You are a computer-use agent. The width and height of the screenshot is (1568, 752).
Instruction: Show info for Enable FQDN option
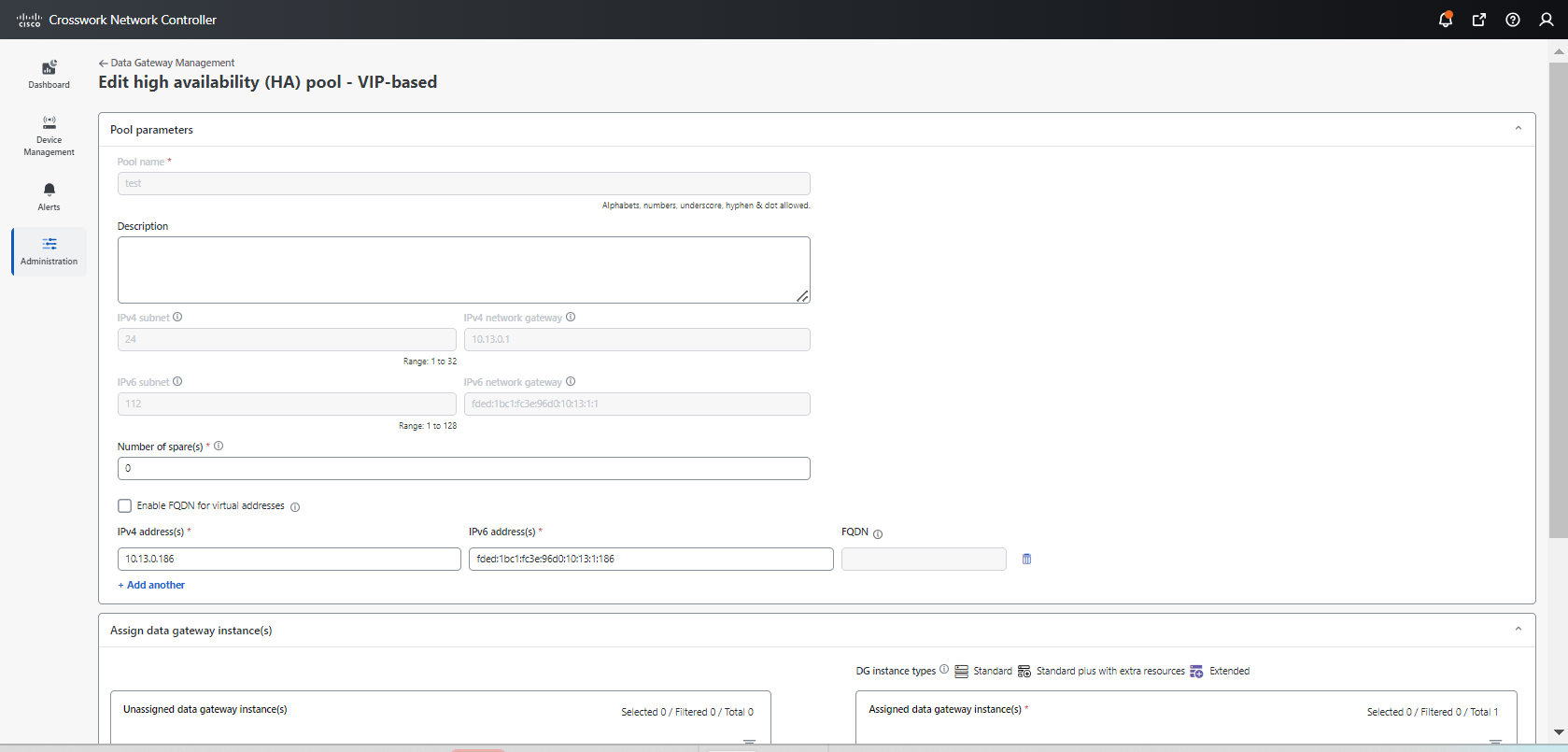point(295,507)
